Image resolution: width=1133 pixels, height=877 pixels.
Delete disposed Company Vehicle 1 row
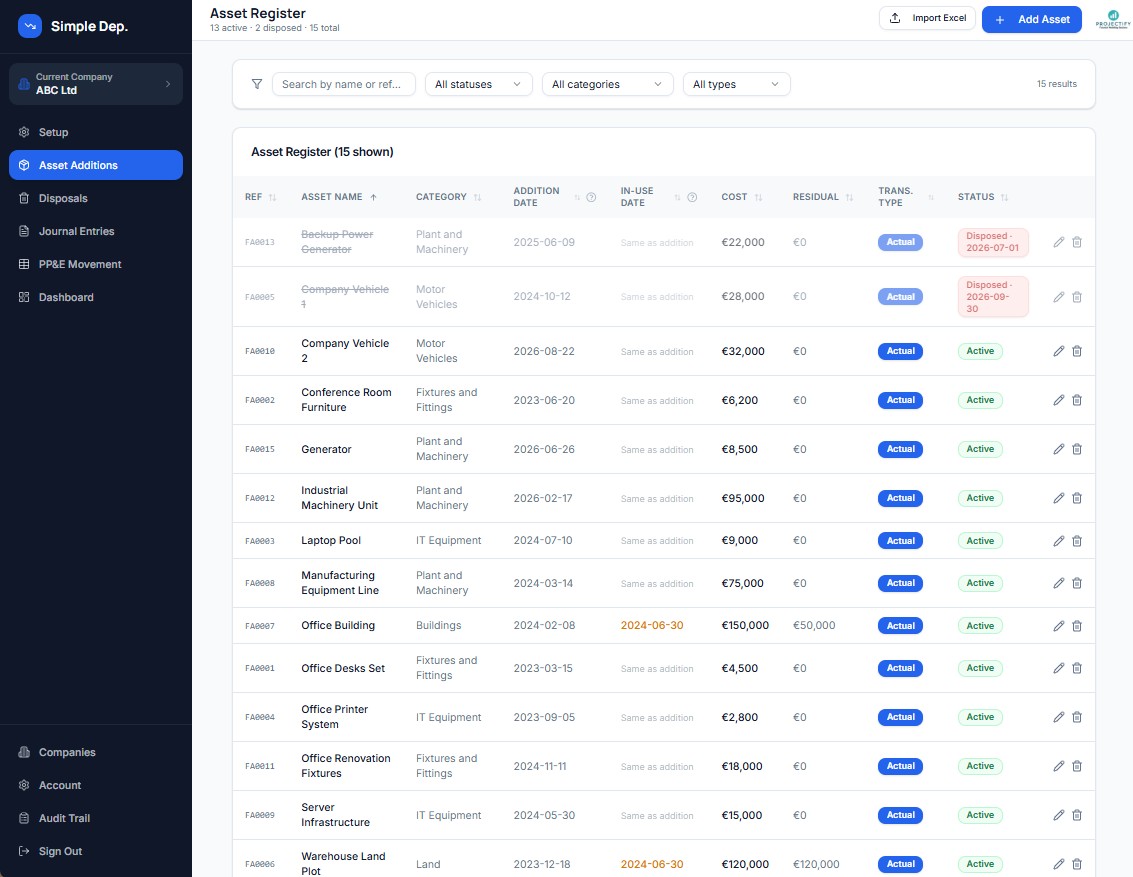(x=1077, y=297)
